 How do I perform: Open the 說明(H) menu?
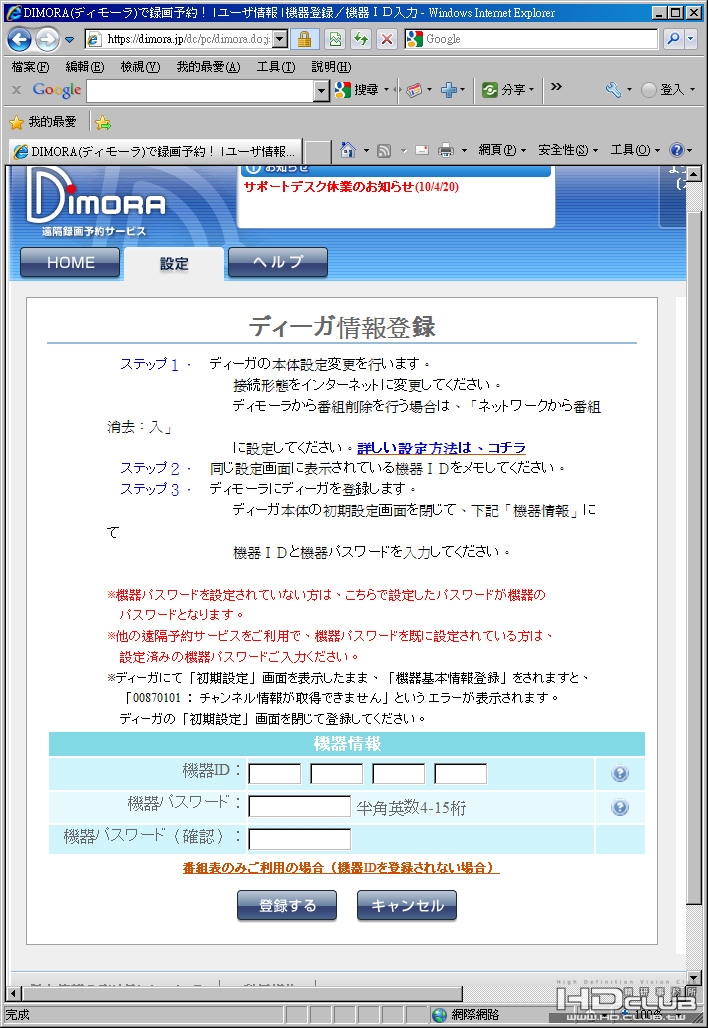[x=331, y=67]
